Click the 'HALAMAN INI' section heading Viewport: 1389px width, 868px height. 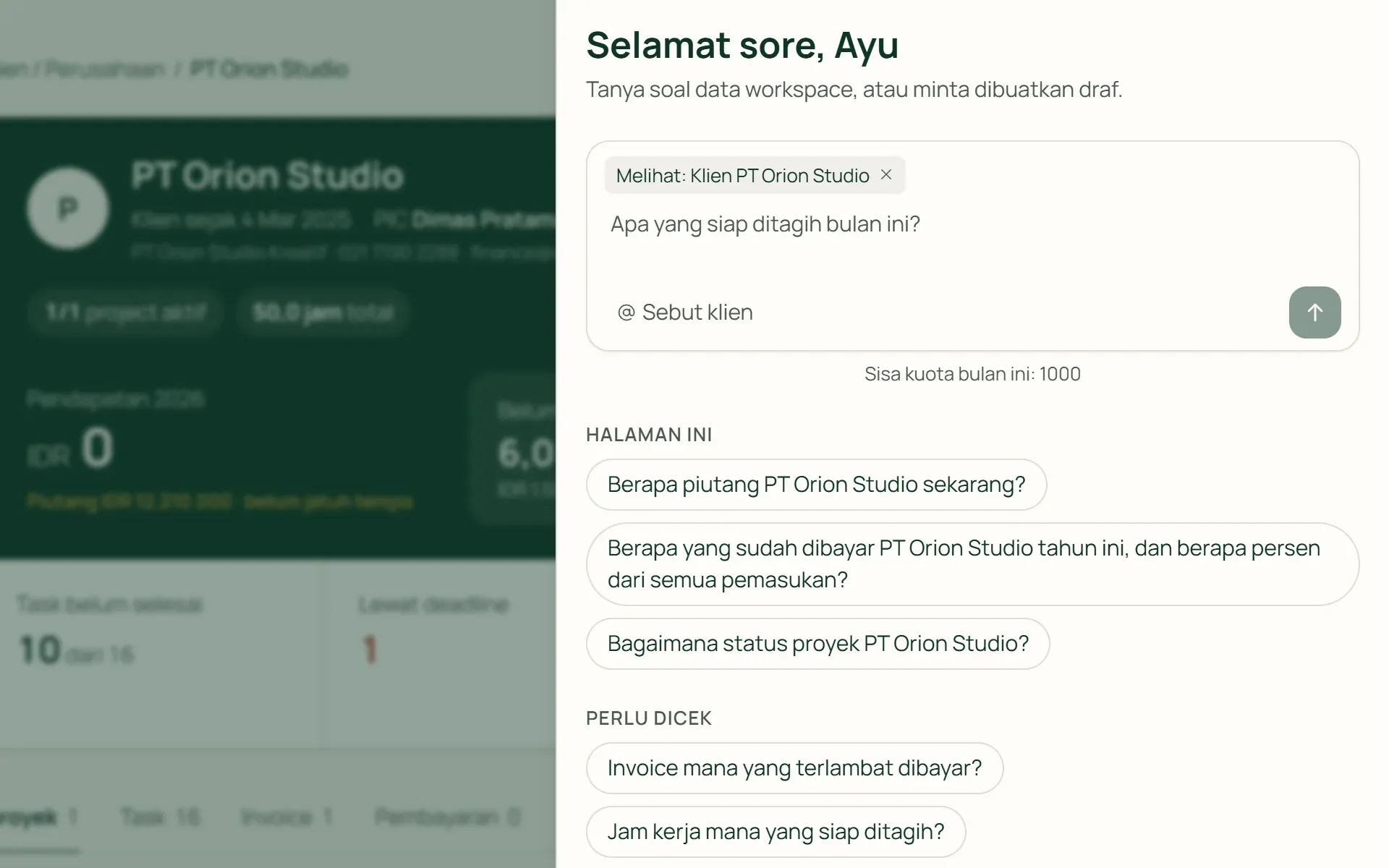[649, 435]
